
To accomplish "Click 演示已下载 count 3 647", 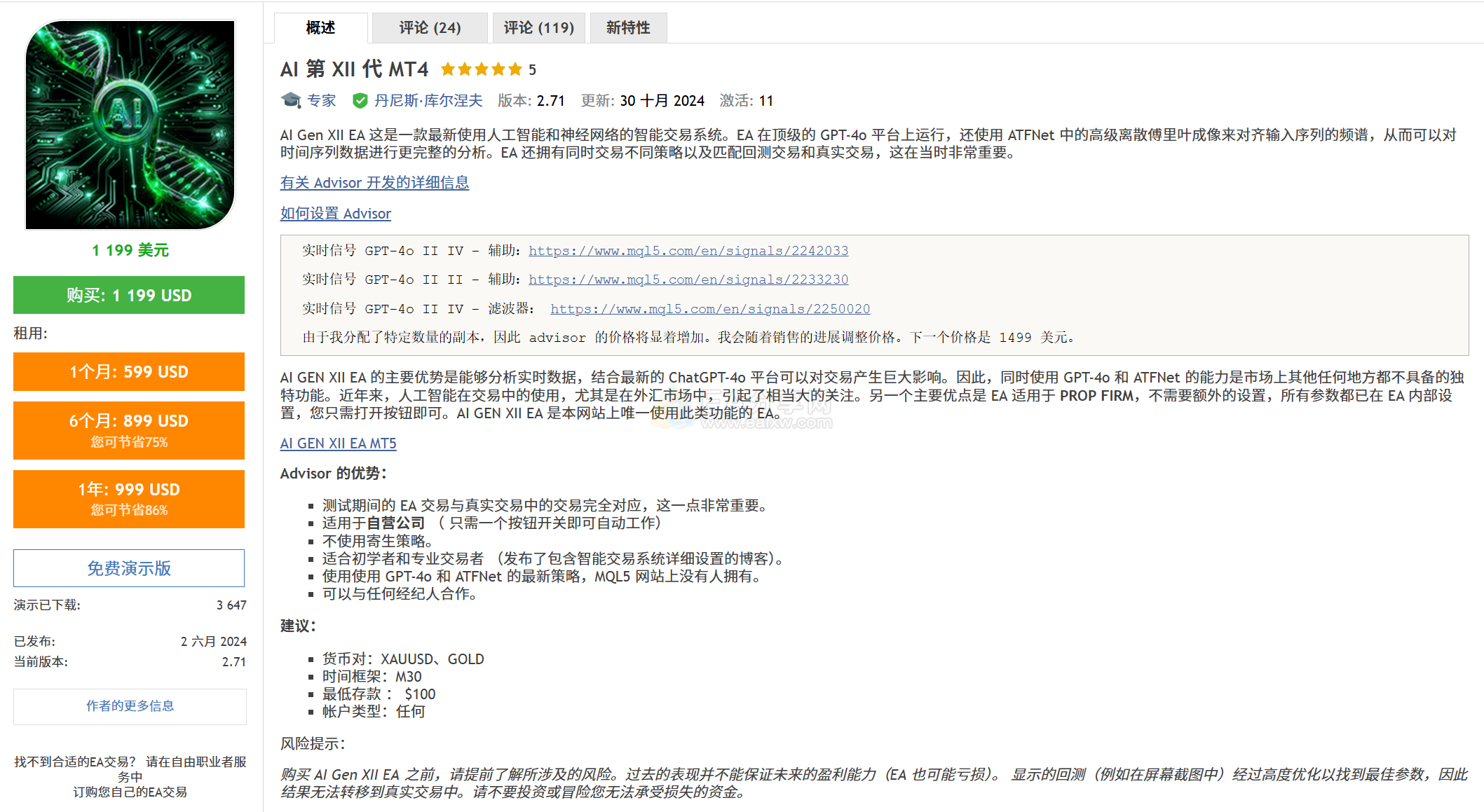I will [231, 605].
